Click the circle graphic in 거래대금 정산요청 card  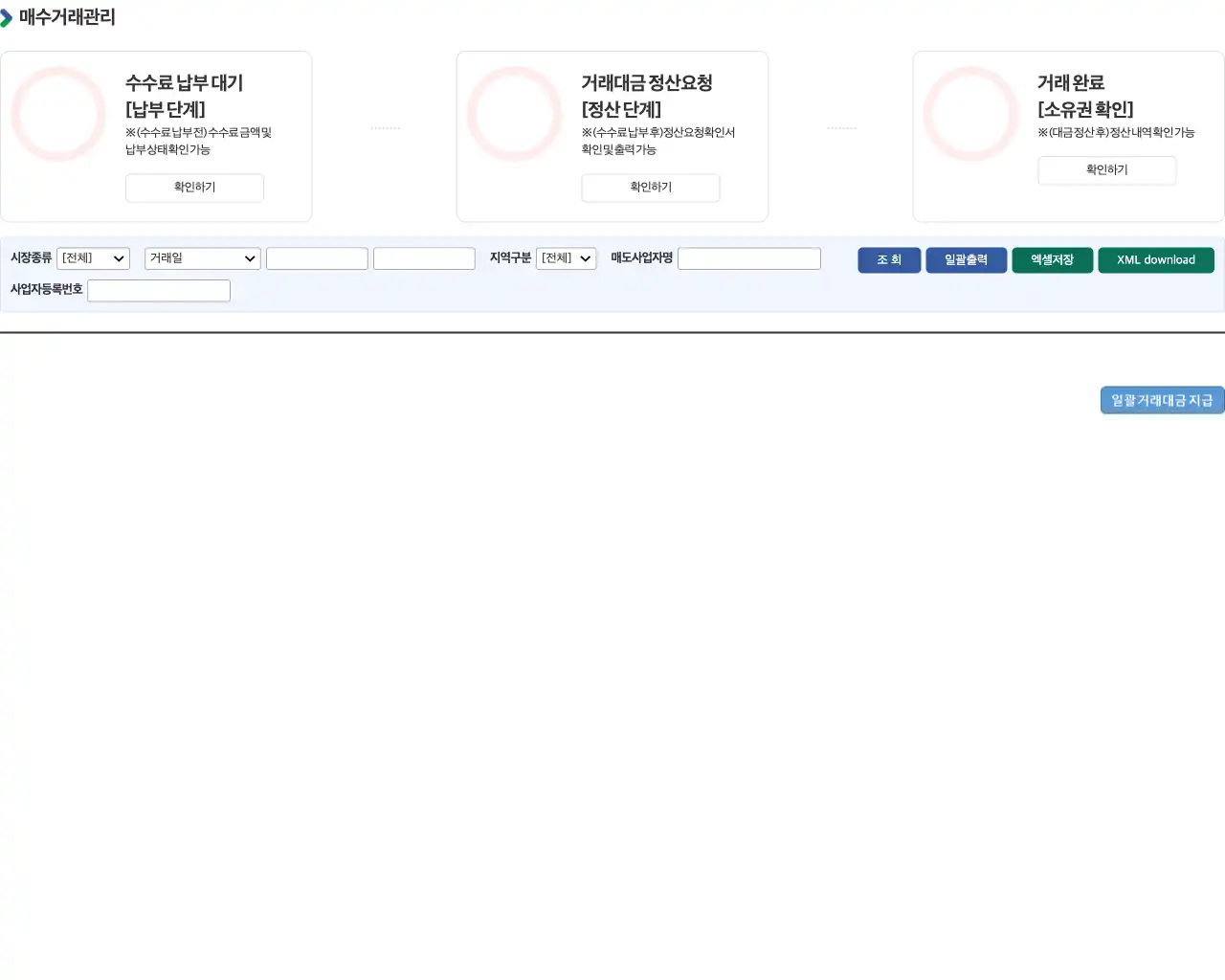point(515,114)
